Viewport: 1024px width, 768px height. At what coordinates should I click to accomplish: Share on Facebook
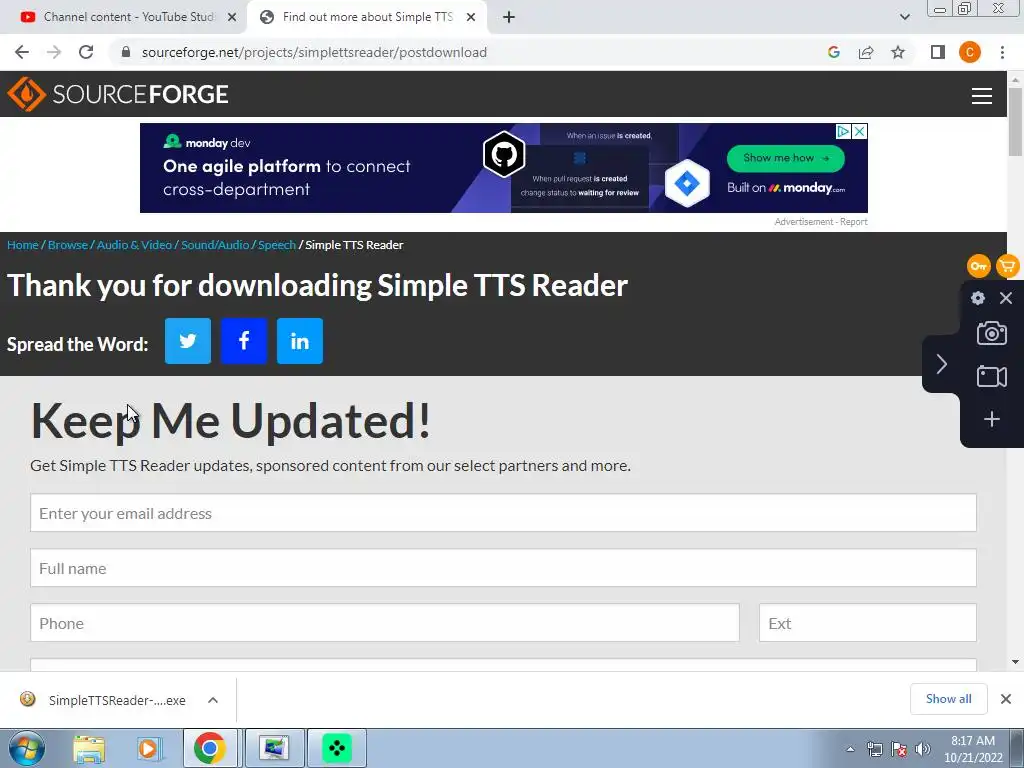[244, 341]
